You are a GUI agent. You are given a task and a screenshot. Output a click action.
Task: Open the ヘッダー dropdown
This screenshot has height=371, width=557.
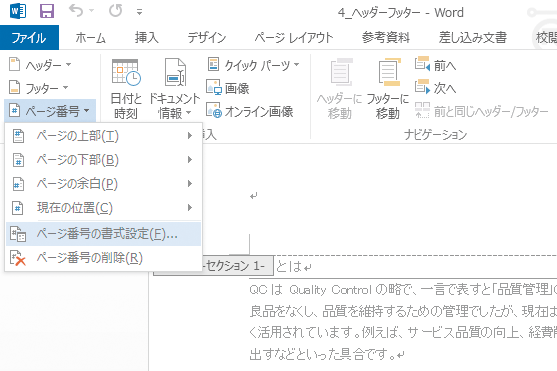(x=40, y=65)
